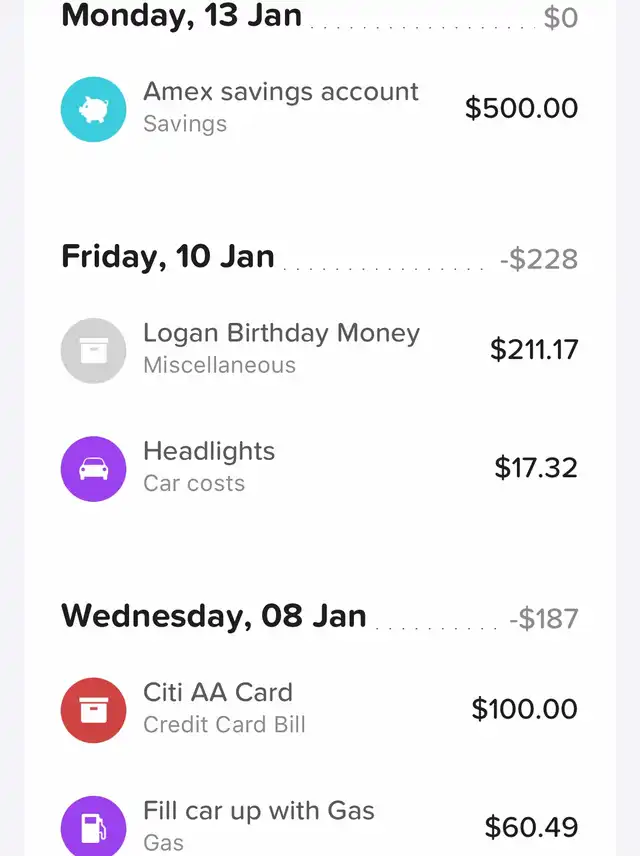
Task: Tap the purple car costs icon
Action: tap(93, 468)
